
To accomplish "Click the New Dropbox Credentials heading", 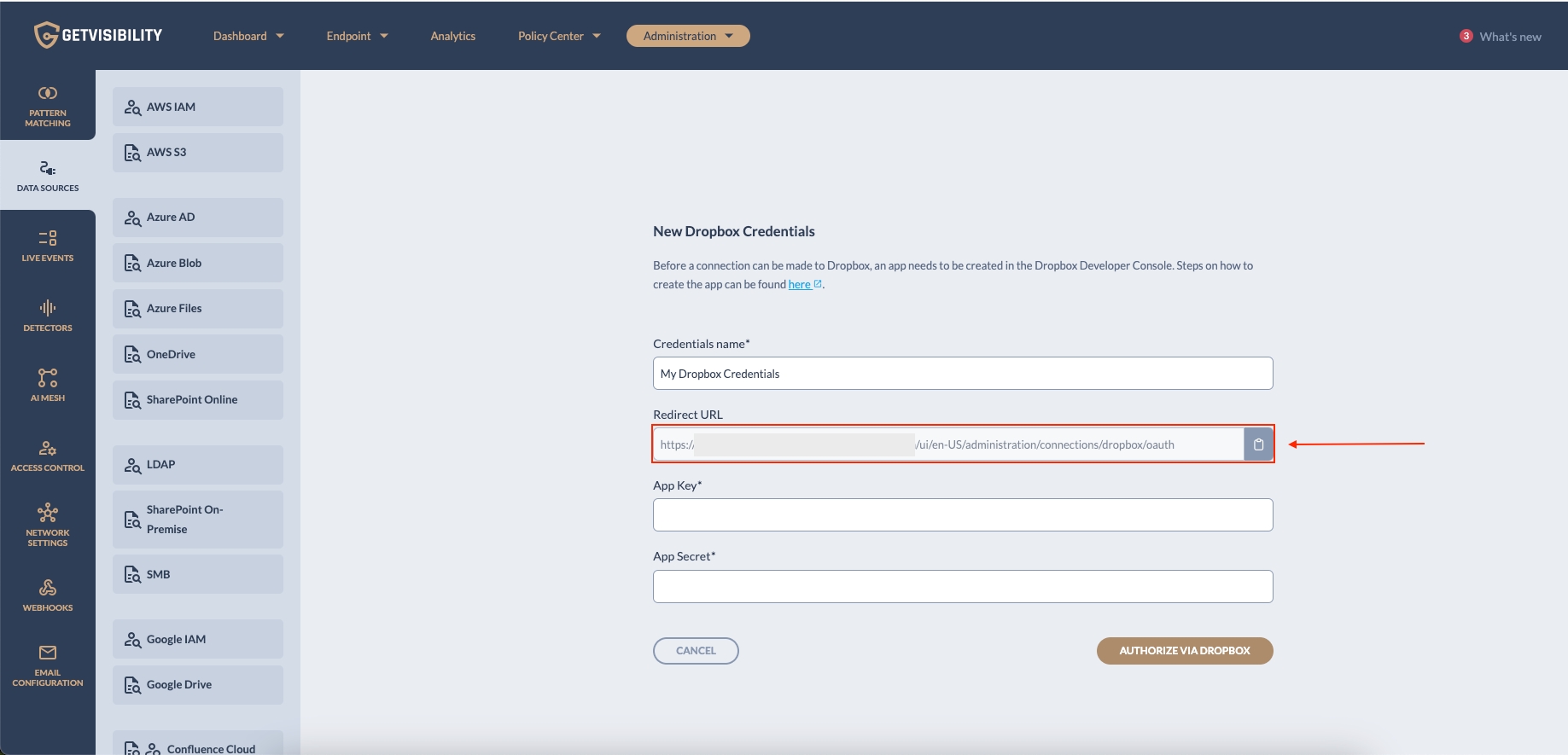I will [x=734, y=231].
